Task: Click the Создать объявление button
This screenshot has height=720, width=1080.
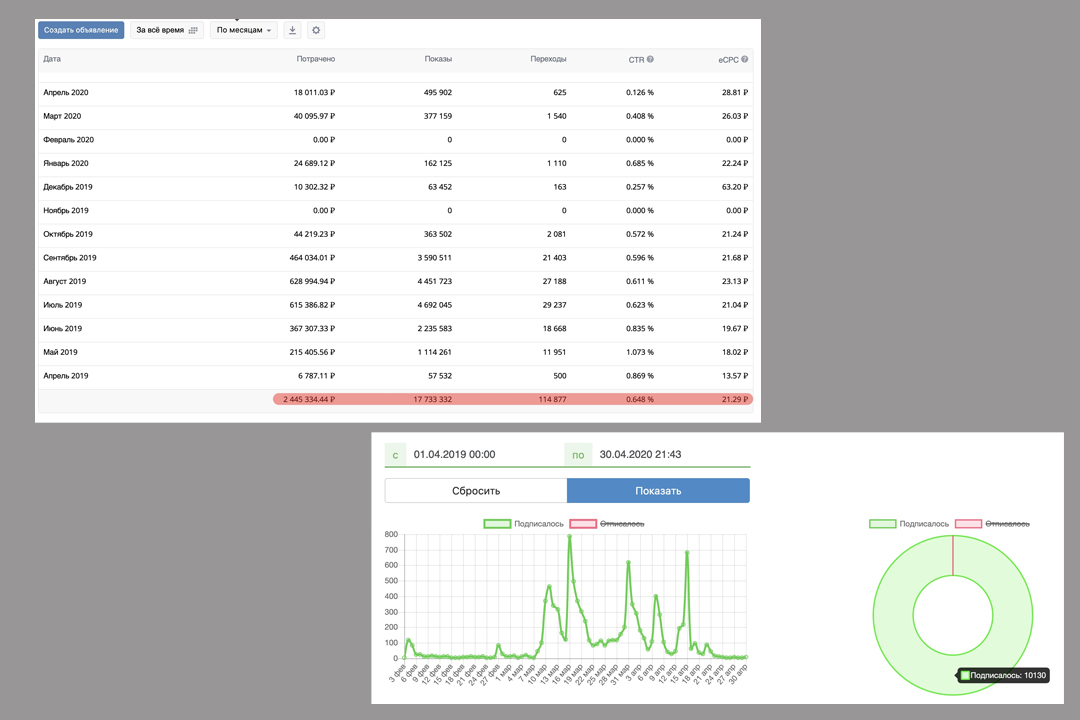Action: 81,30
